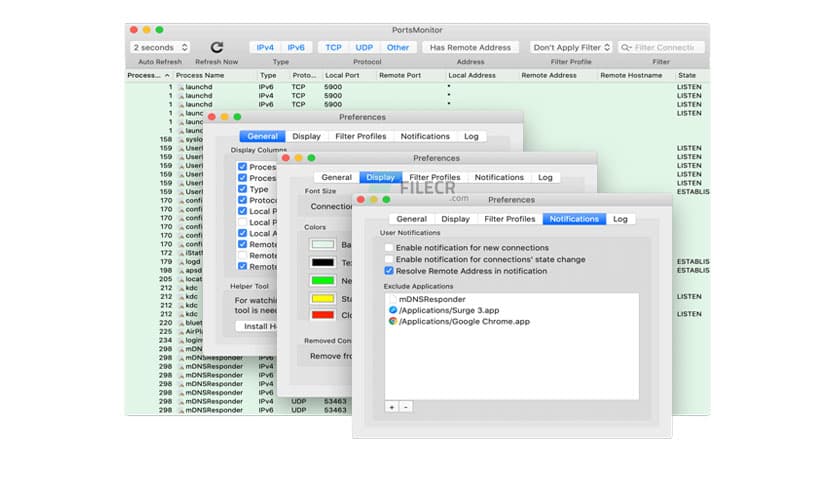
Task: Select the 'mDNSResponder' entry in Exclude Applications
Action: coord(432,299)
